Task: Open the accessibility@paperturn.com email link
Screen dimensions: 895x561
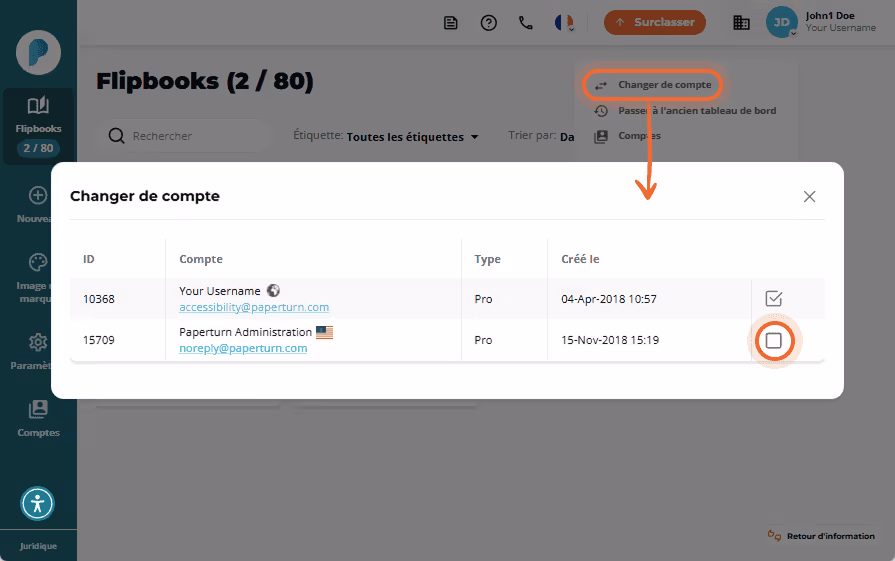Action: (x=254, y=307)
